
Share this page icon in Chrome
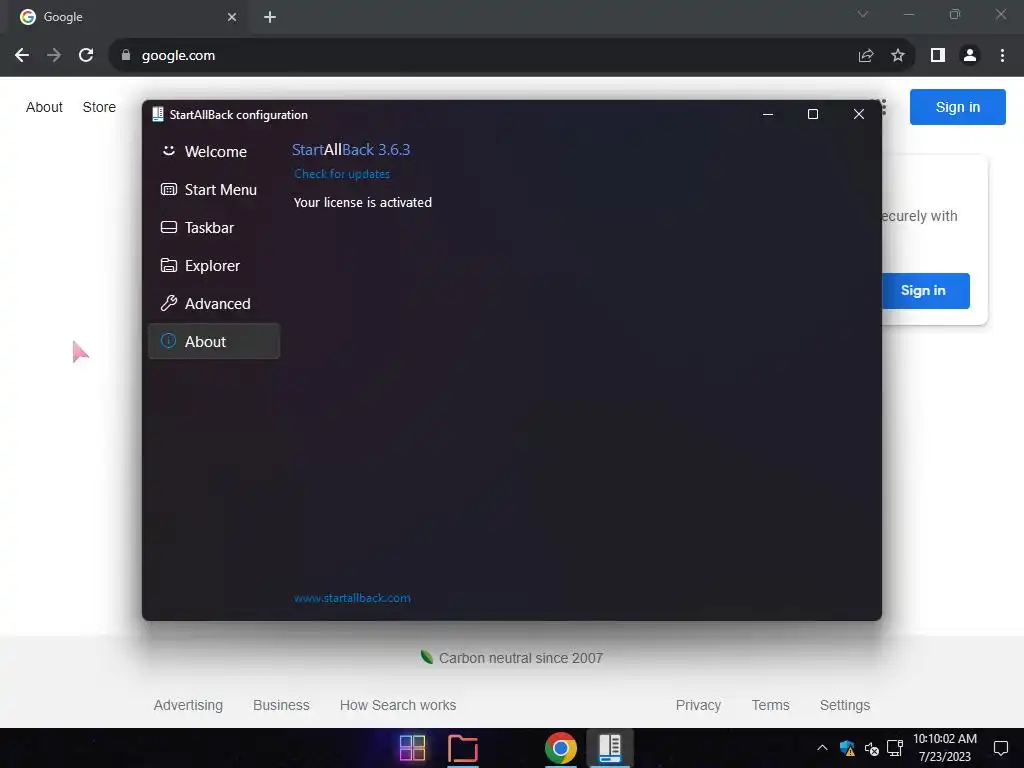(x=866, y=56)
